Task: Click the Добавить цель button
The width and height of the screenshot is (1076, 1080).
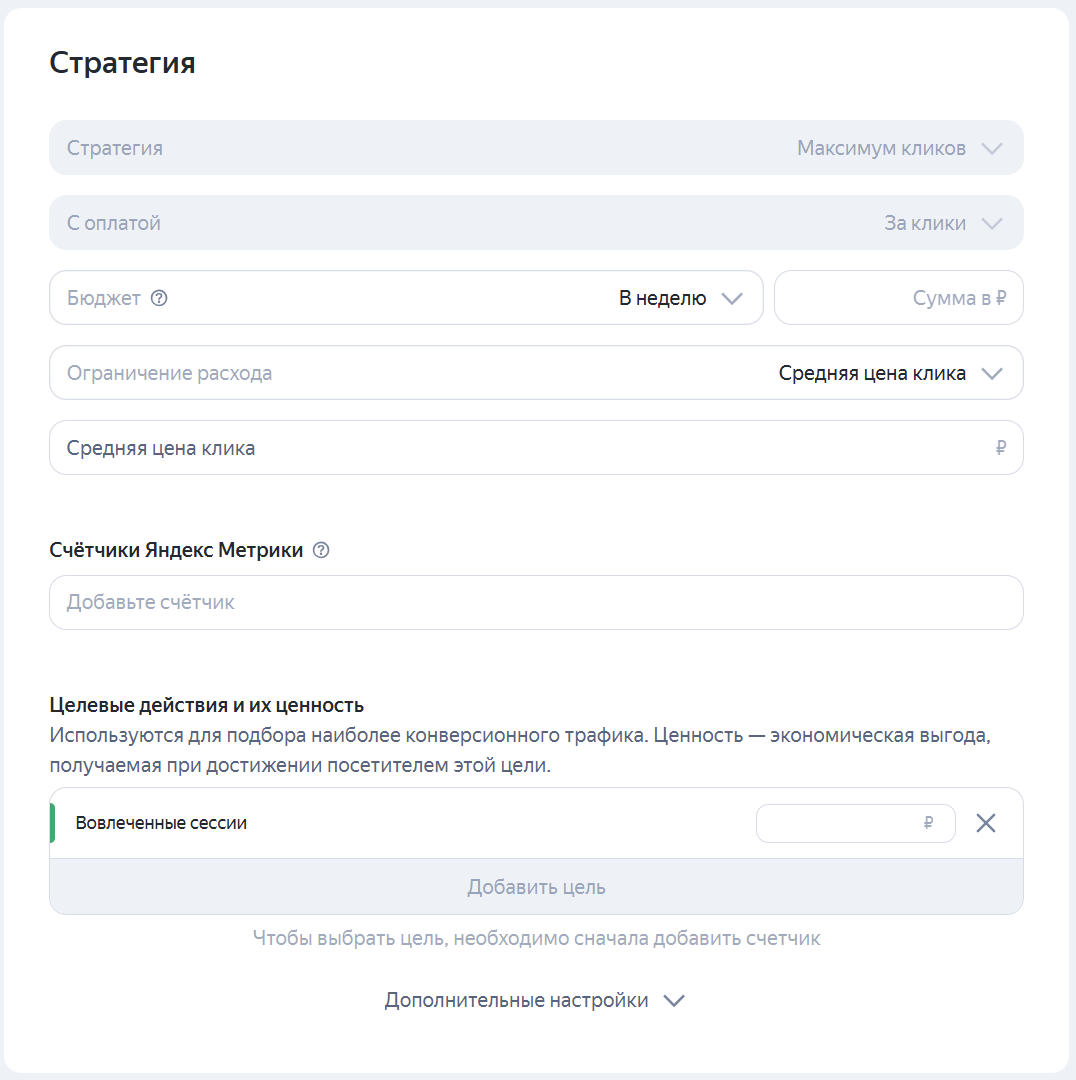Action: pyautogui.click(x=536, y=887)
